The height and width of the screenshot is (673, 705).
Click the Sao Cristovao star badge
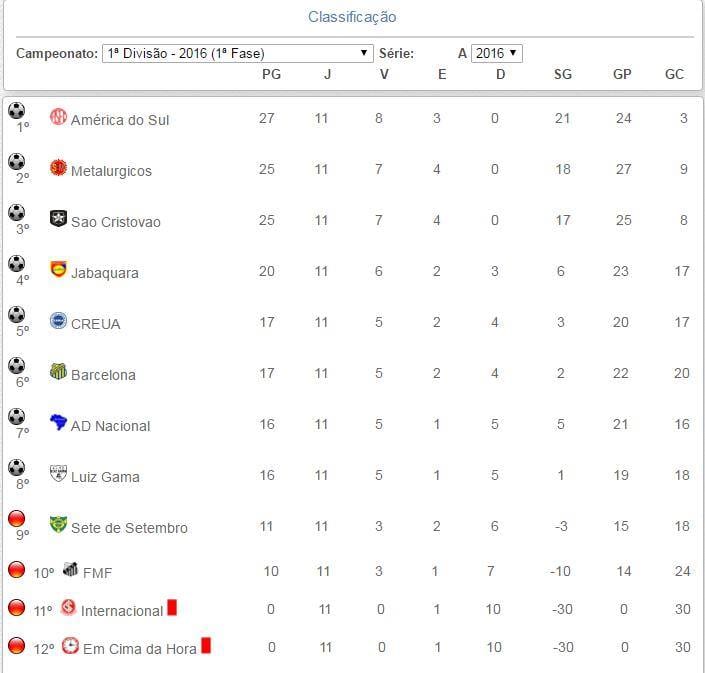point(58,219)
